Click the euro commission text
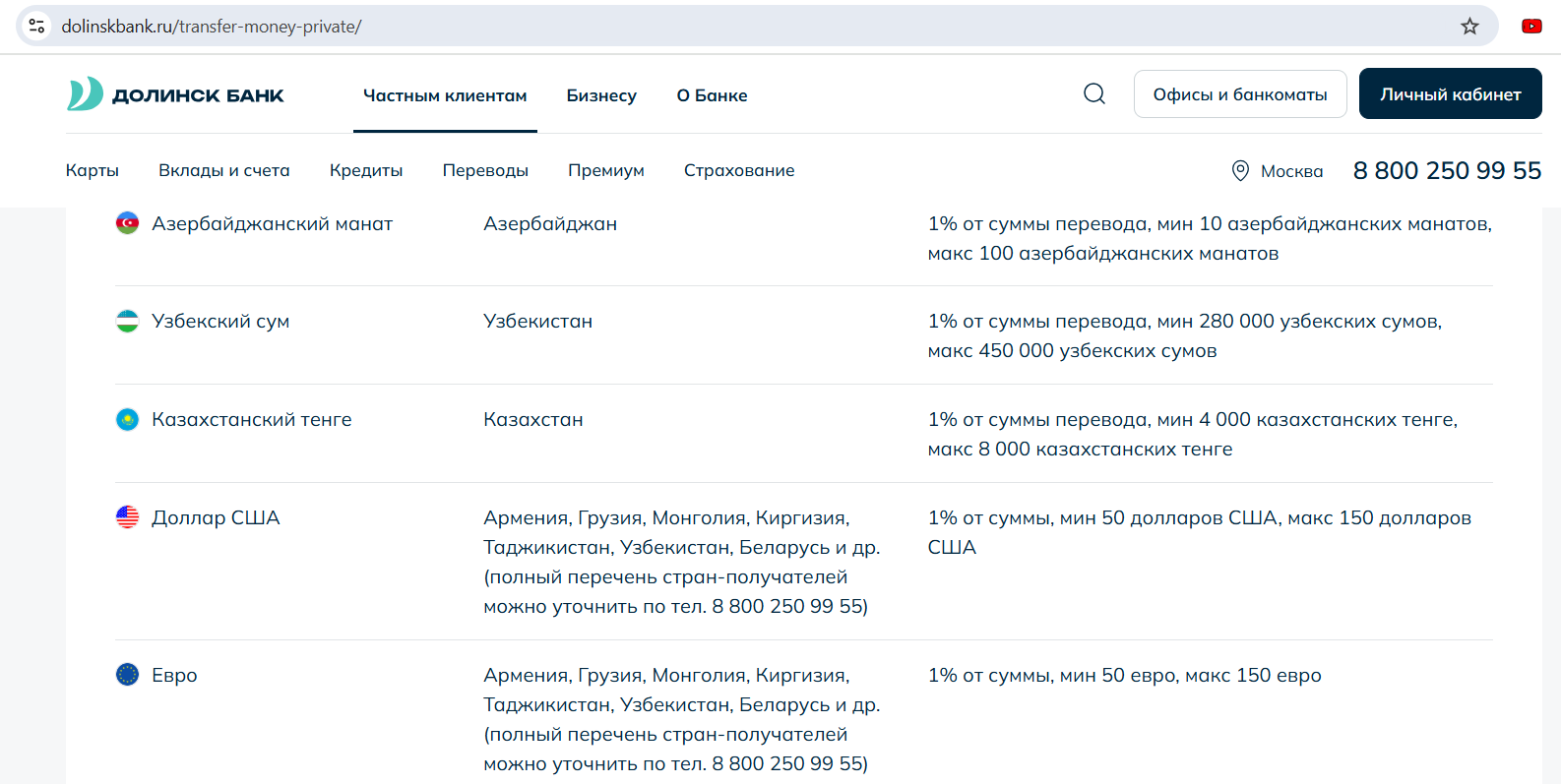Image resolution: width=1561 pixels, height=784 pixels. 1124,675
